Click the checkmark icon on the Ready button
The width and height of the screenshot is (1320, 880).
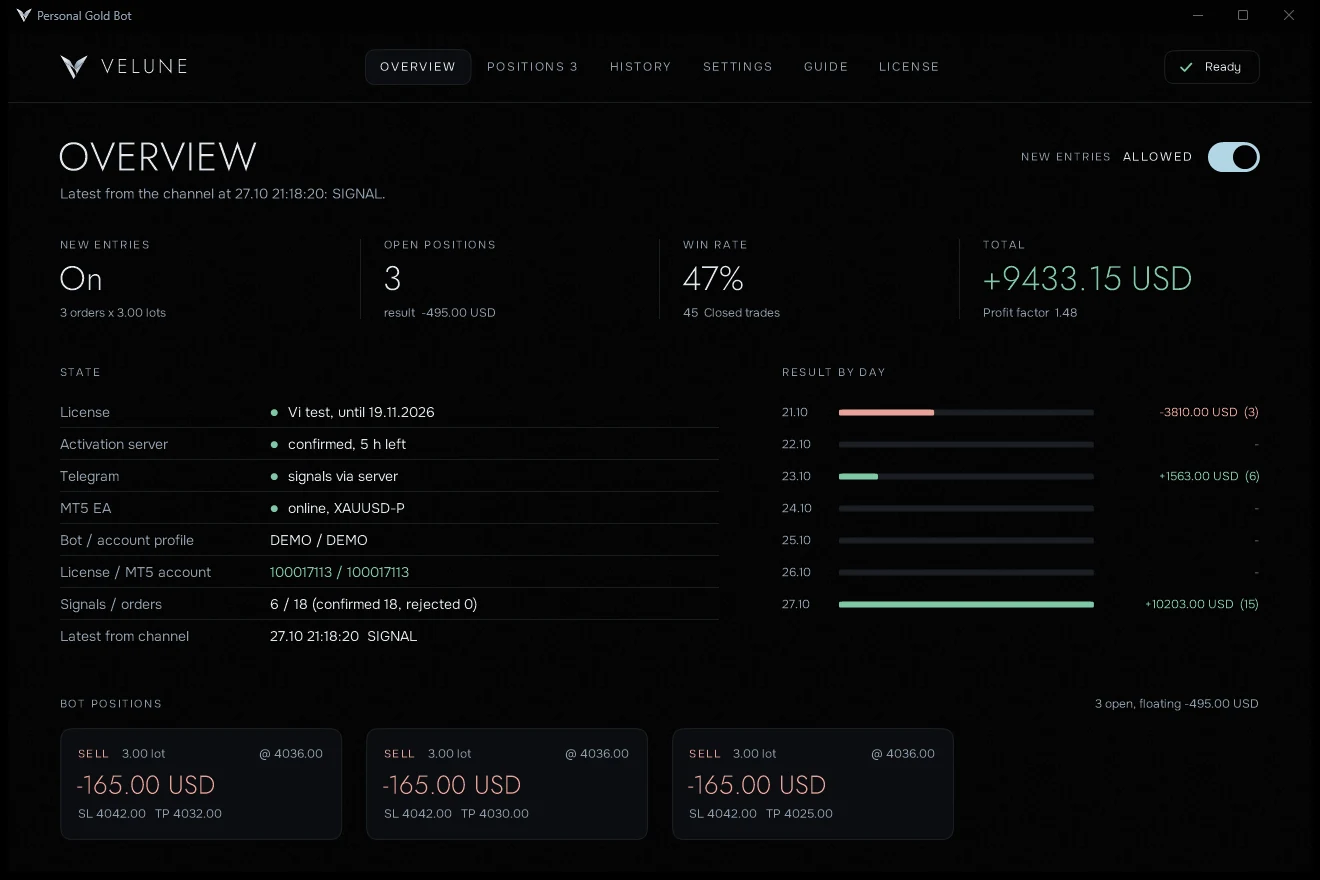coord(1186,67)
